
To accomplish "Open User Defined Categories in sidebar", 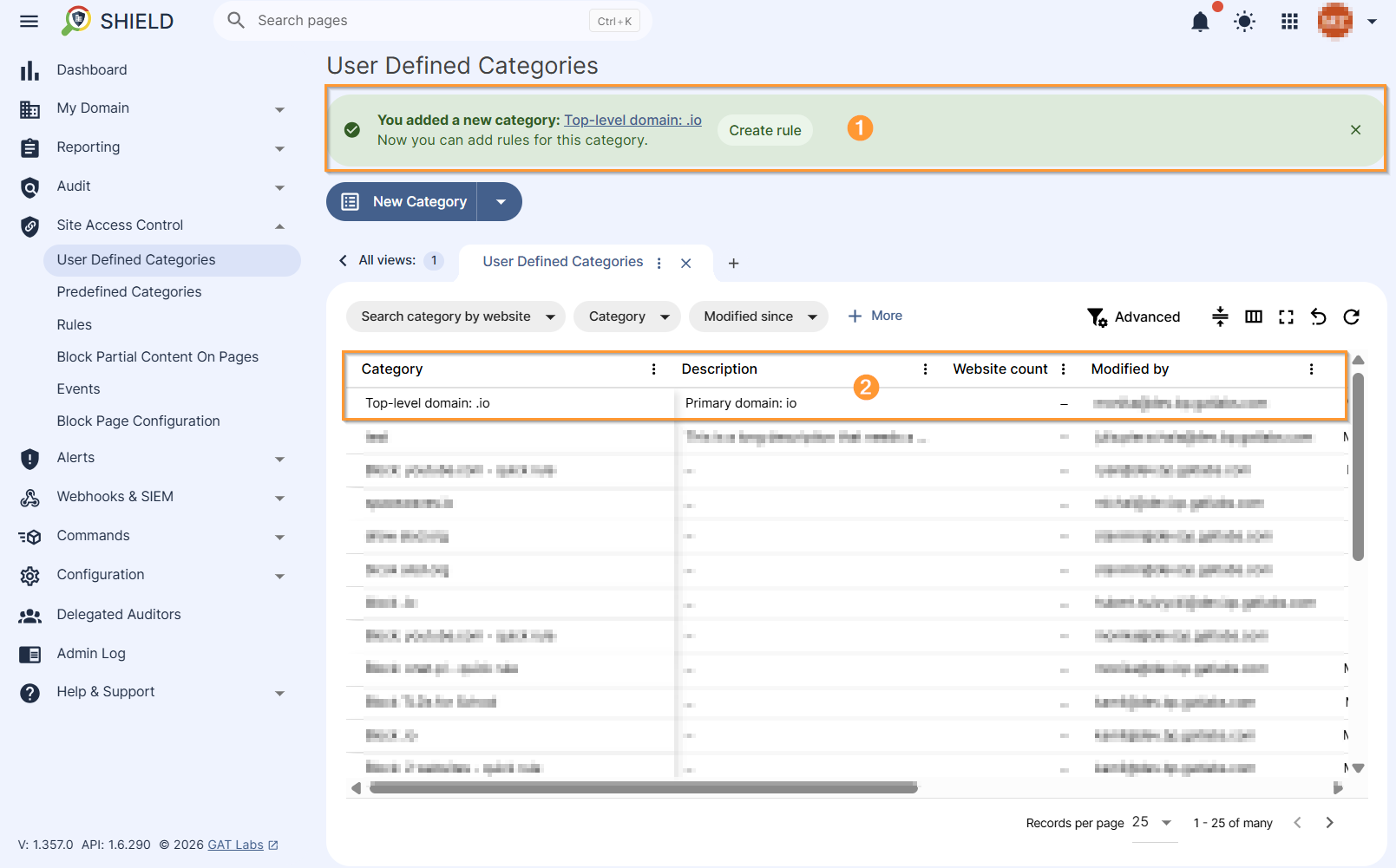I will 172,260.
